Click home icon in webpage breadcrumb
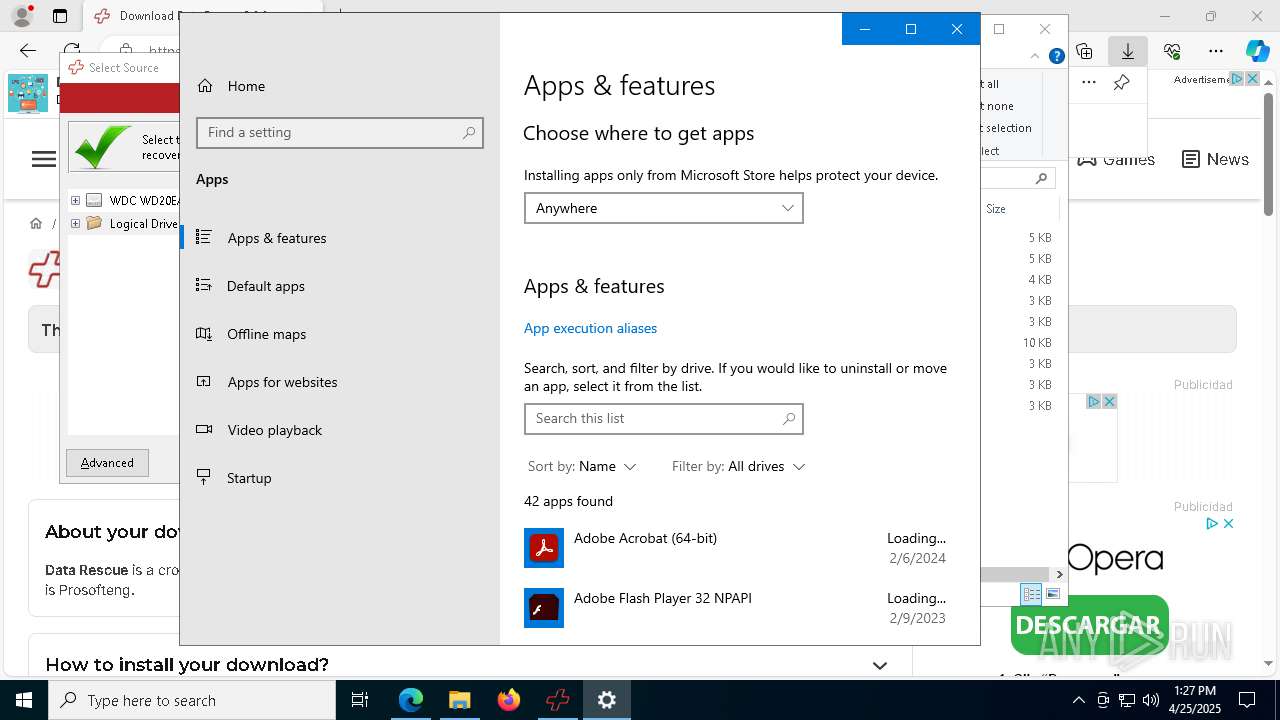This screenshot has height=720, width=1280. click(36, 223)
